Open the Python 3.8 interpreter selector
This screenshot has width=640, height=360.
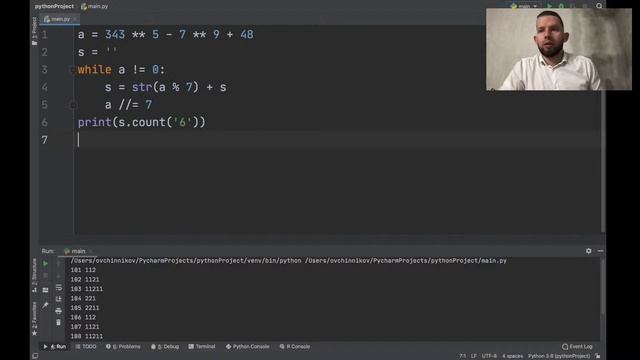(559, 356)
